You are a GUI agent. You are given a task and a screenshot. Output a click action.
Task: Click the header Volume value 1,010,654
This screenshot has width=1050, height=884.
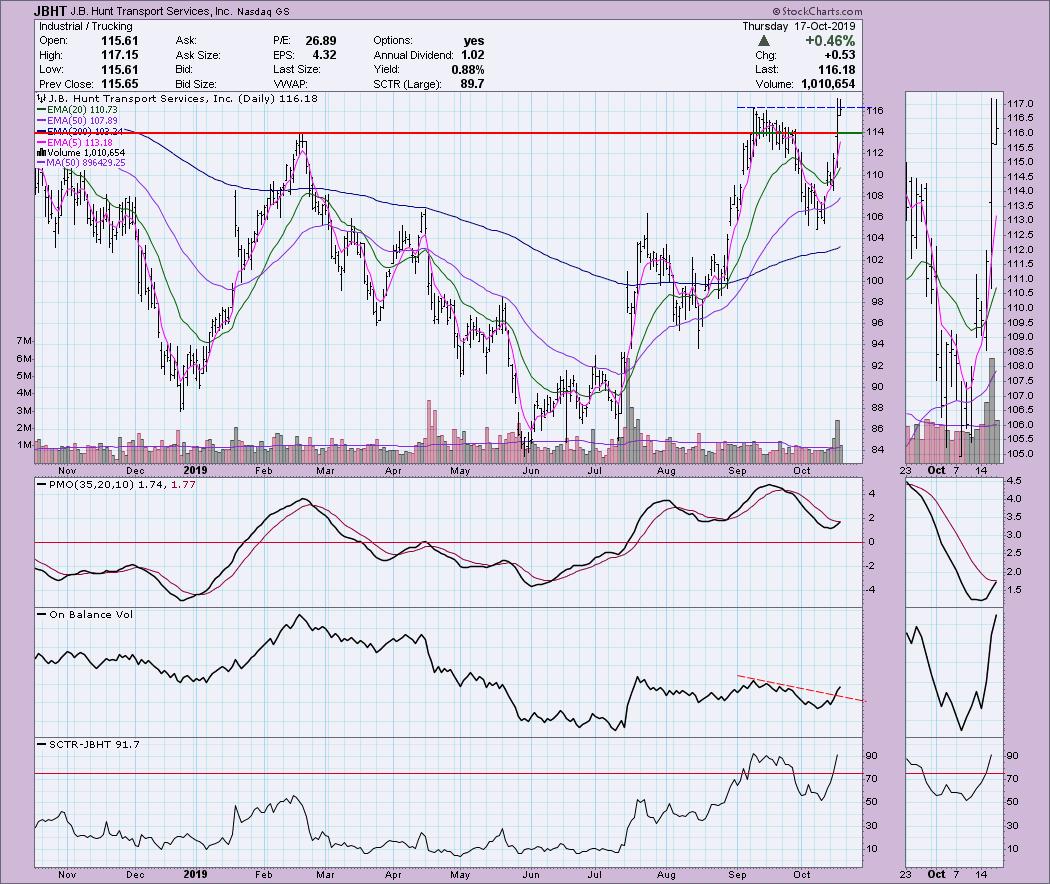click(828, 84)
